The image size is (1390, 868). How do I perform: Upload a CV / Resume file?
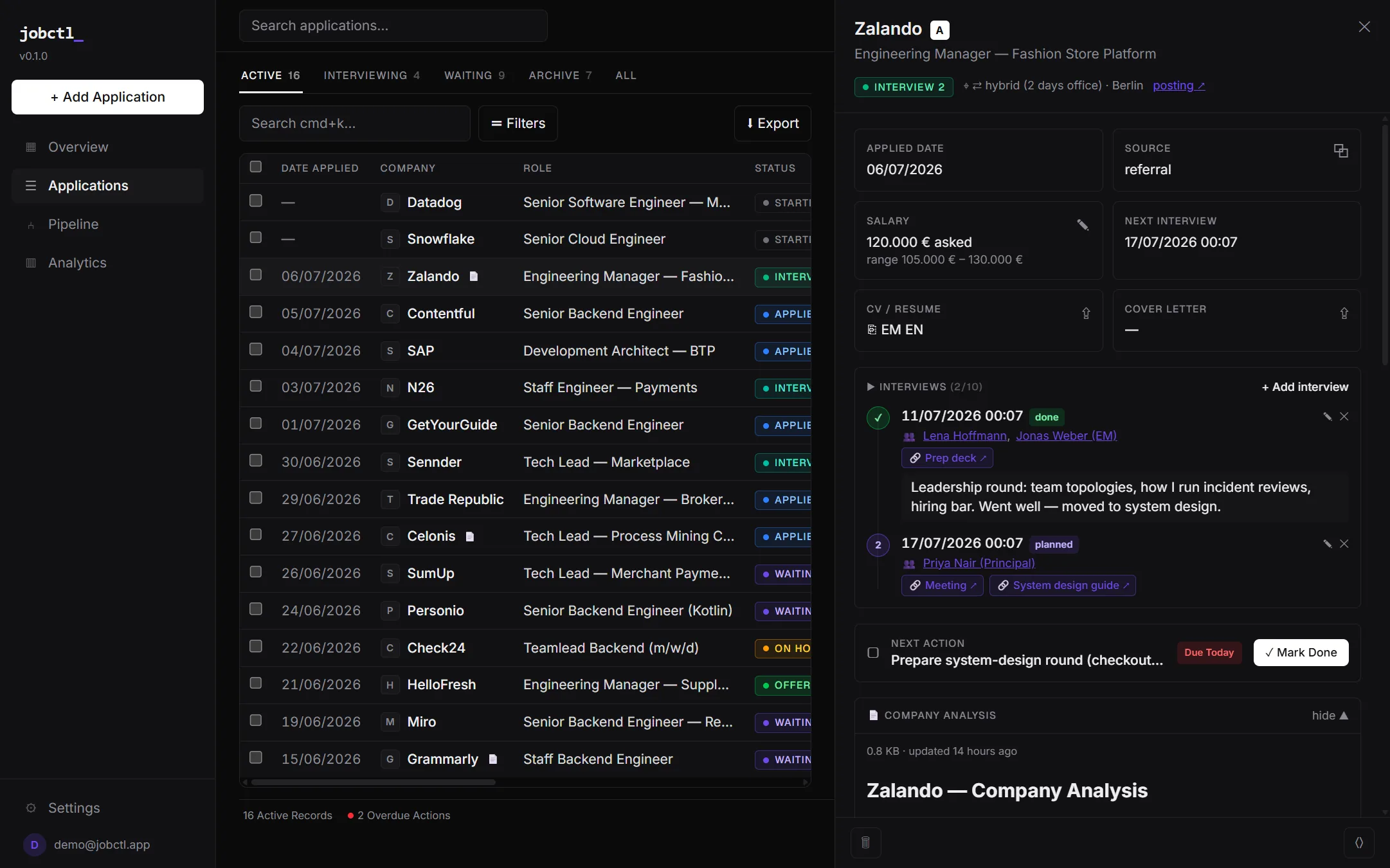point(1086,313)
